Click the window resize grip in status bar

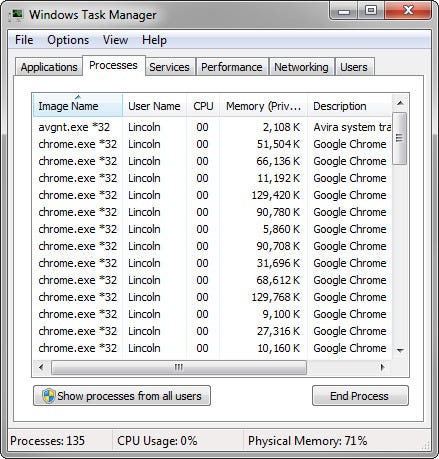click(x=426, y=446)
